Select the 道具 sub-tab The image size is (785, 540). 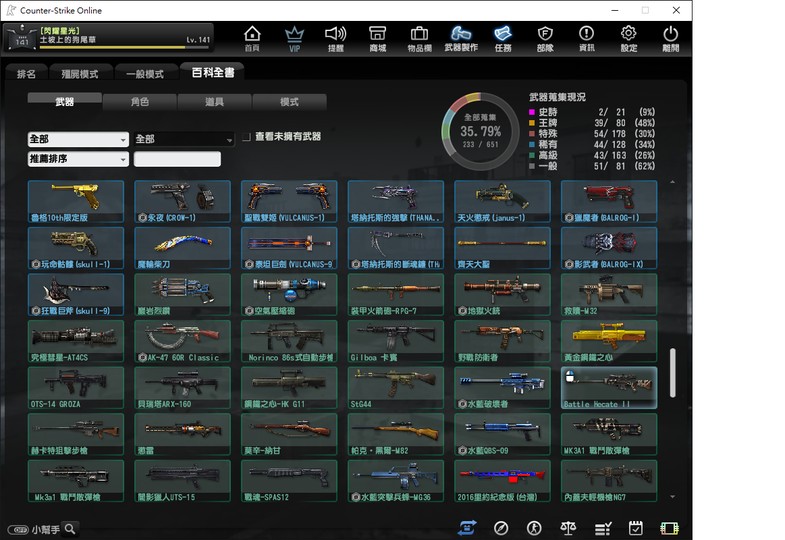[x=214, y=102]
